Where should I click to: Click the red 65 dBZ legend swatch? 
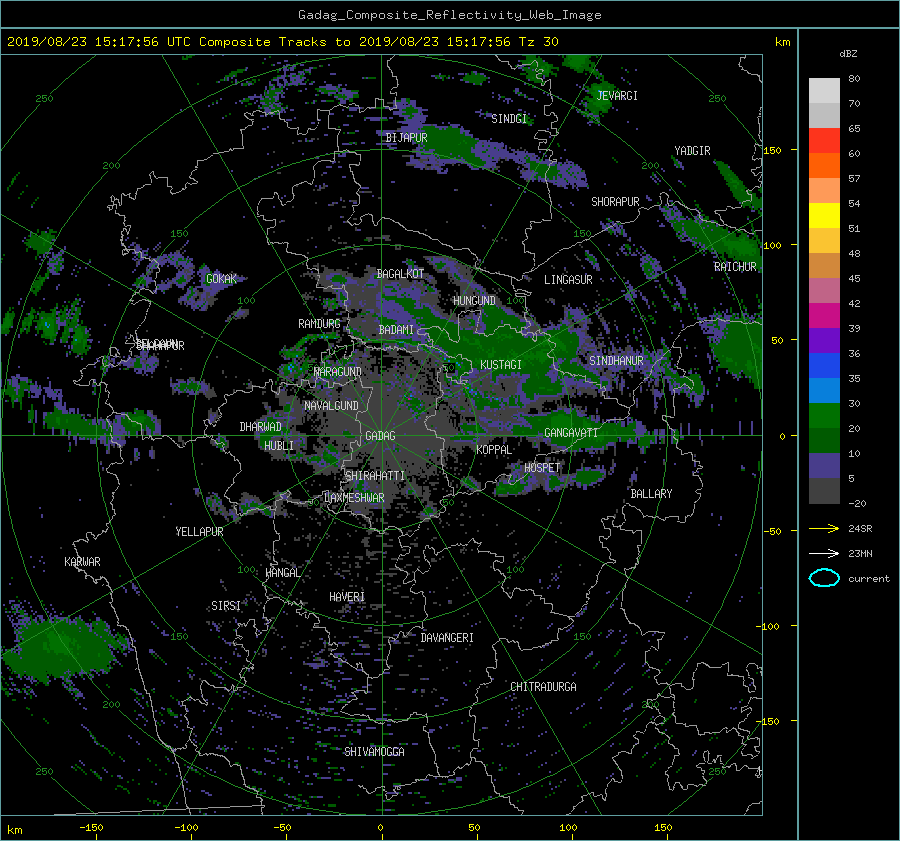tap(824, 141)
